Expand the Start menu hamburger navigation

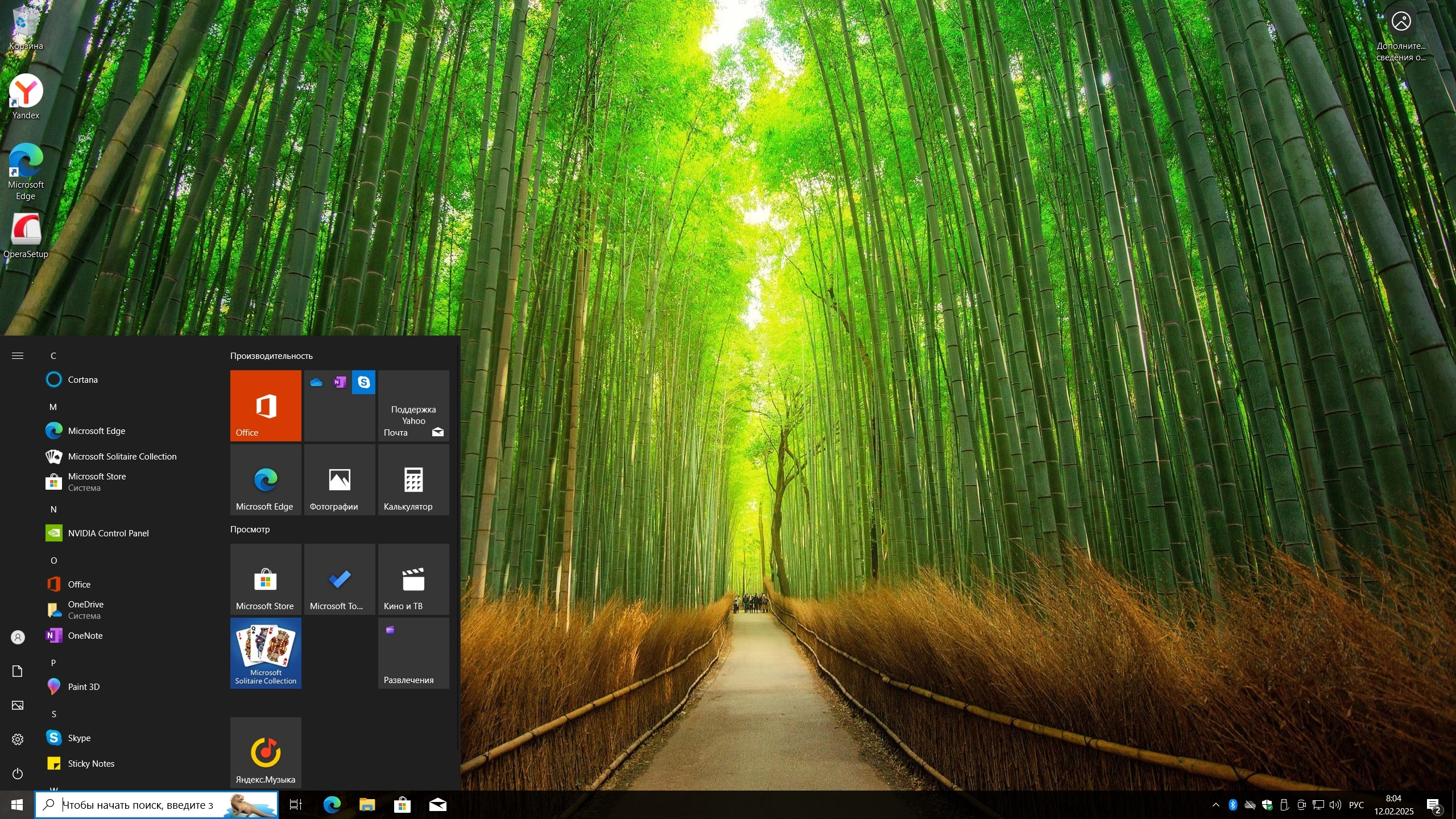point(18,355)
